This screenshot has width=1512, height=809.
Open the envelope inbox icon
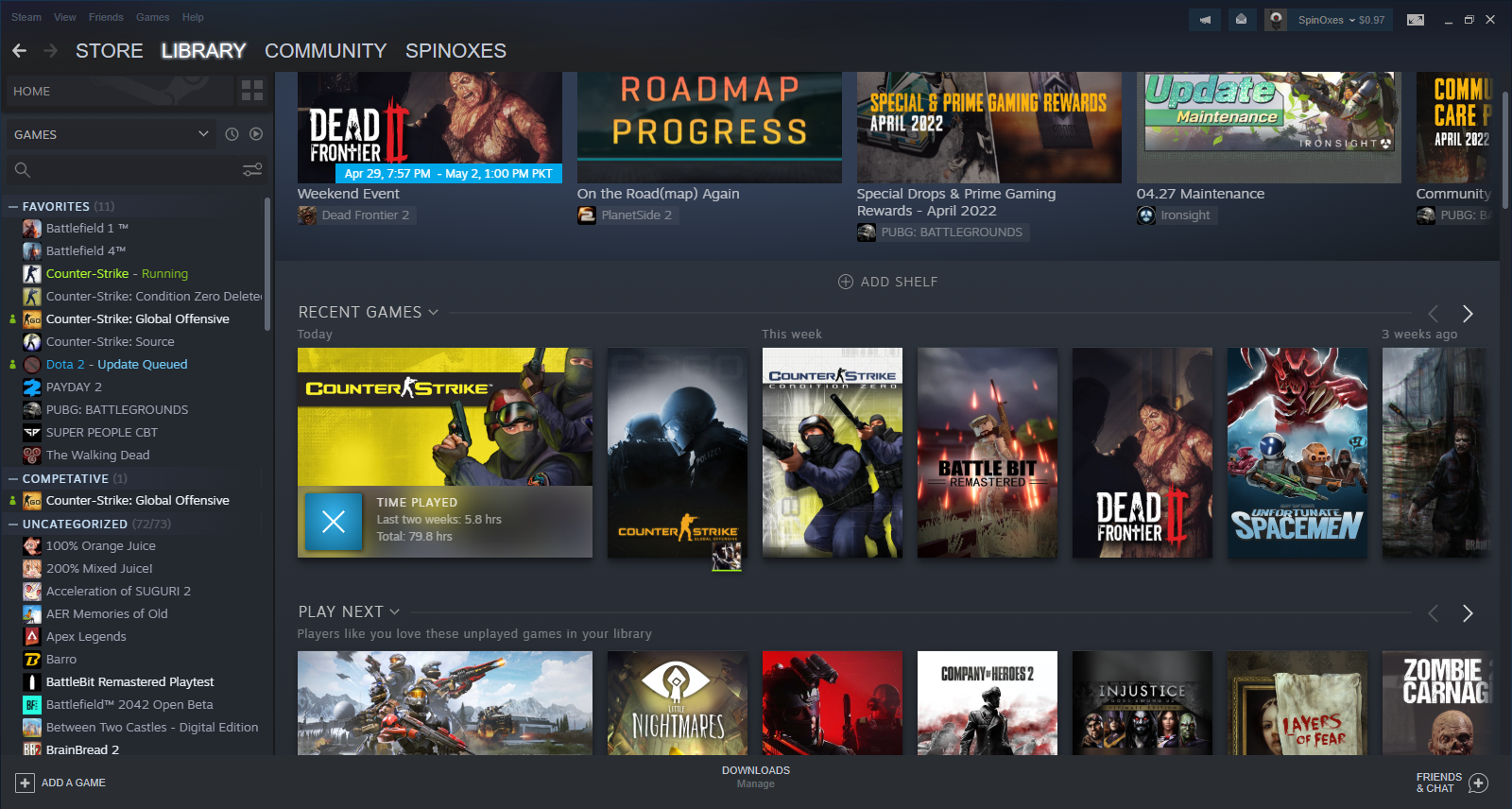pyautogui.click(x=1241, y=20)
